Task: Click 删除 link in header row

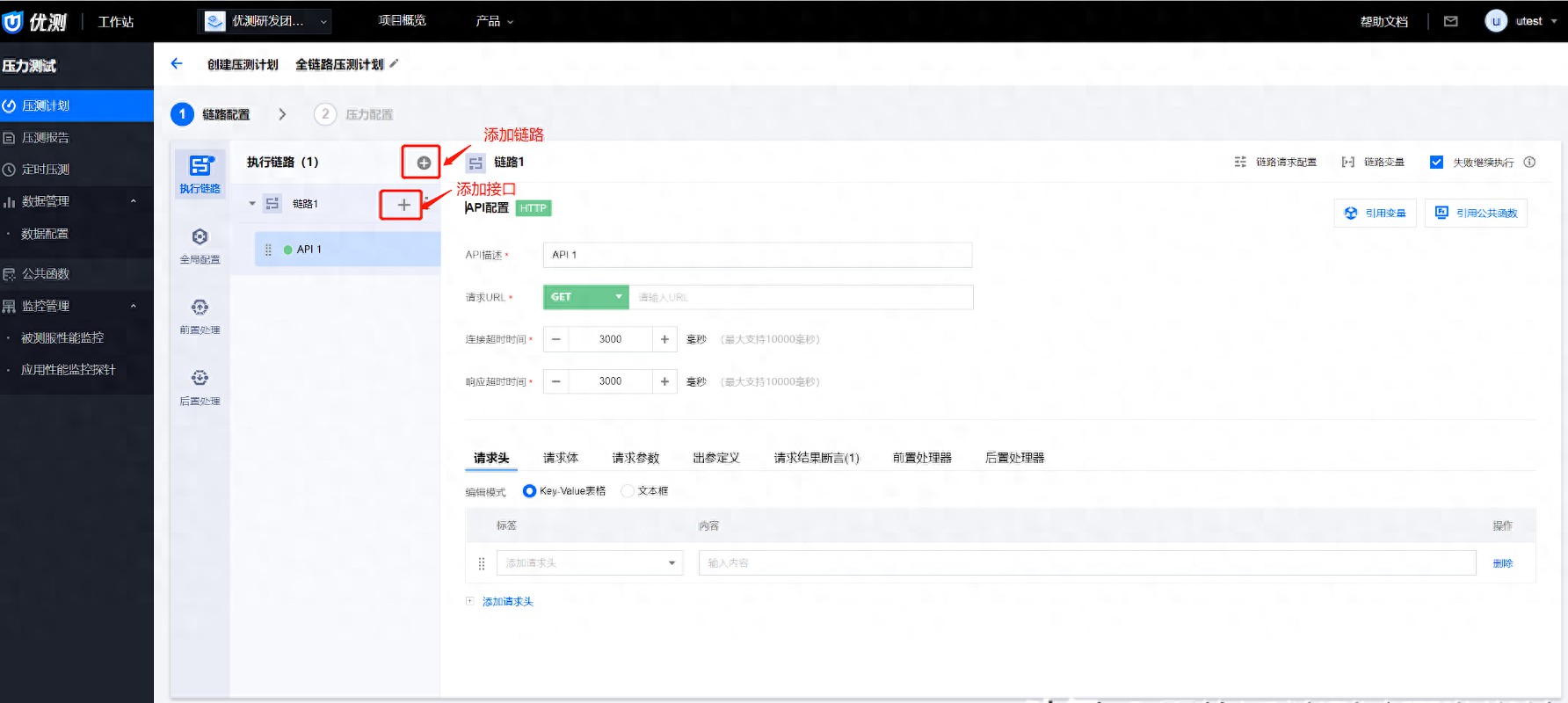Action: click(x=1503, y=563)
